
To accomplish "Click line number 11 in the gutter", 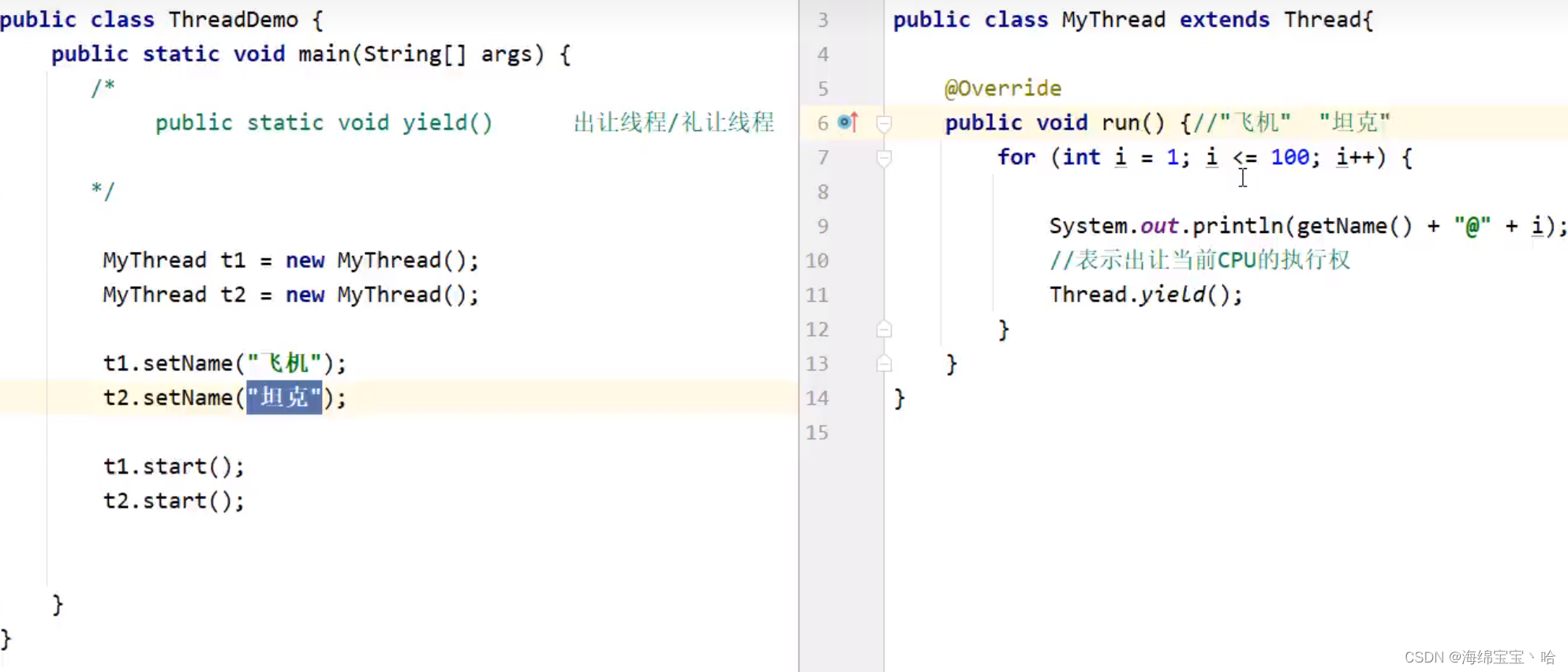I will pos(818,295).
